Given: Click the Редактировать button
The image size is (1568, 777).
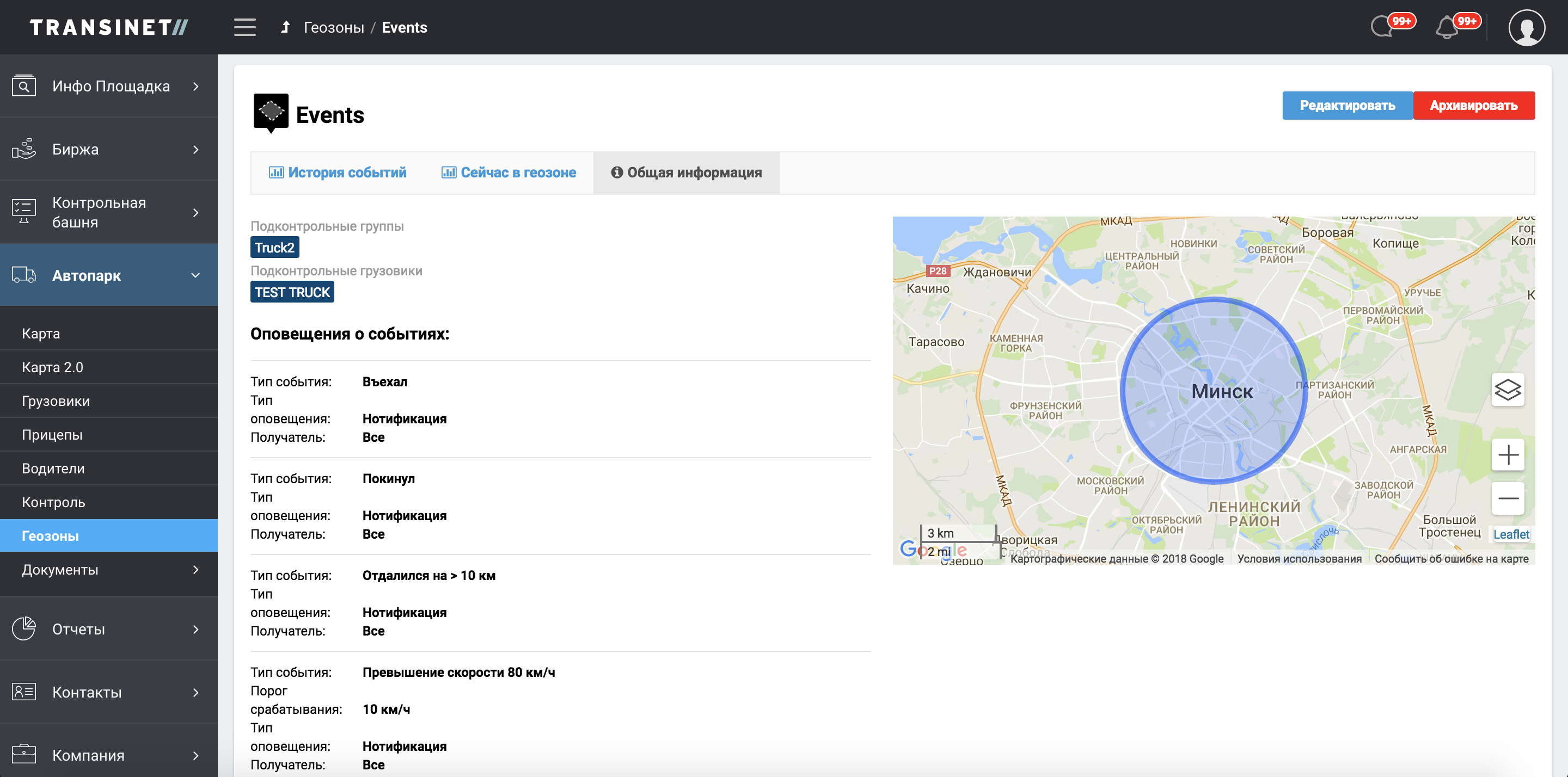Looking at the screenshot, I should click(1347, 105).
